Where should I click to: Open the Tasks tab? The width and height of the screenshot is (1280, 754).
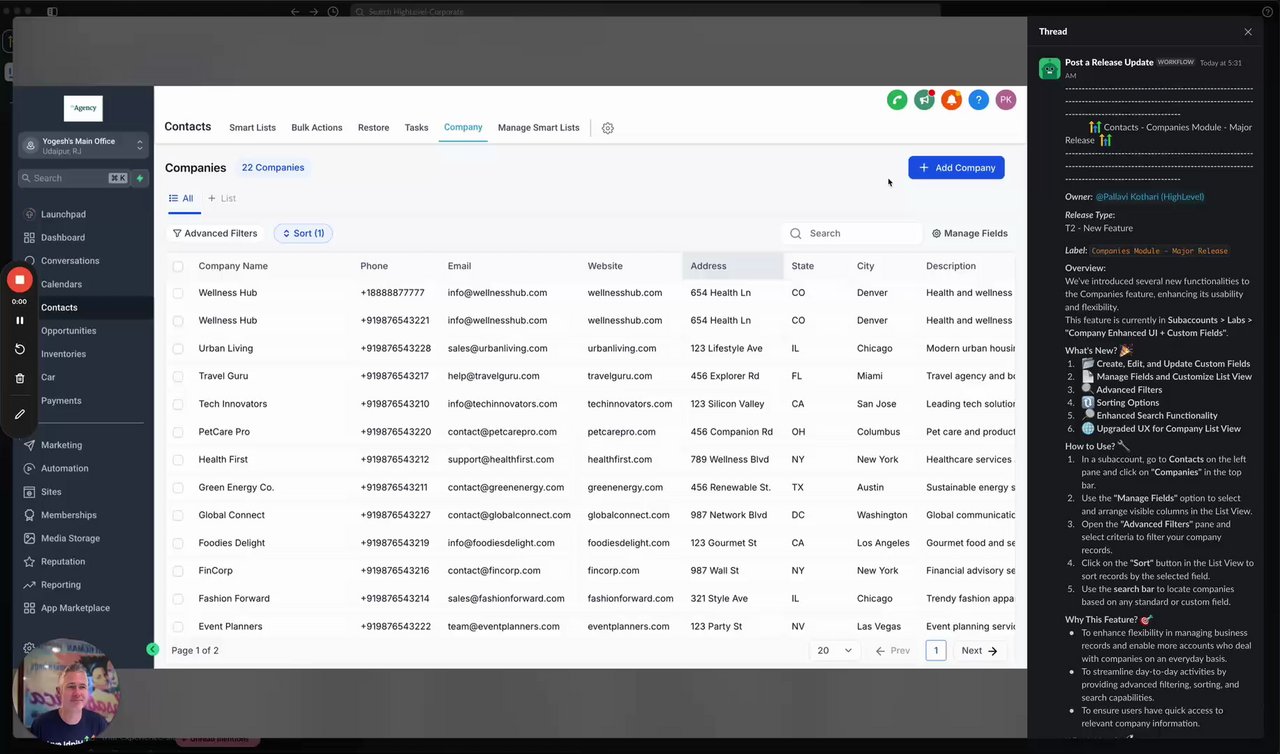pyautogui.click(x=417, y=128)
